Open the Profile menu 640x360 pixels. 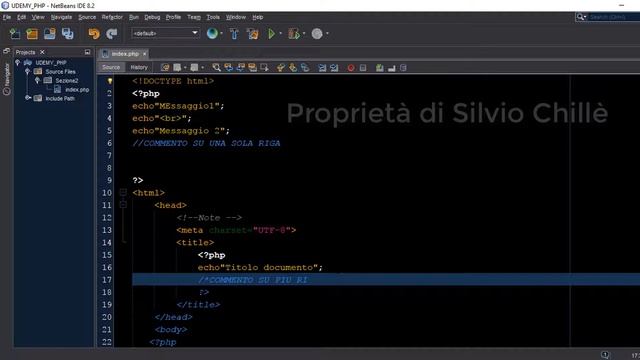tap(173, 17)
